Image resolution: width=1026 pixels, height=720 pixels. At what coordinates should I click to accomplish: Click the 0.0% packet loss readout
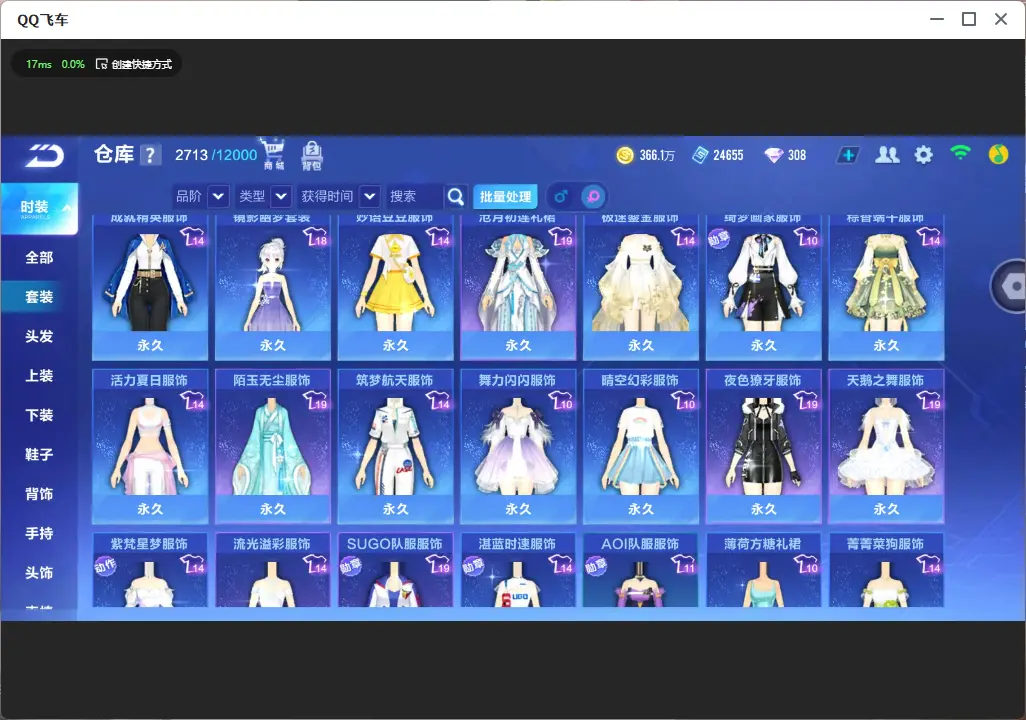coord(73,64)
